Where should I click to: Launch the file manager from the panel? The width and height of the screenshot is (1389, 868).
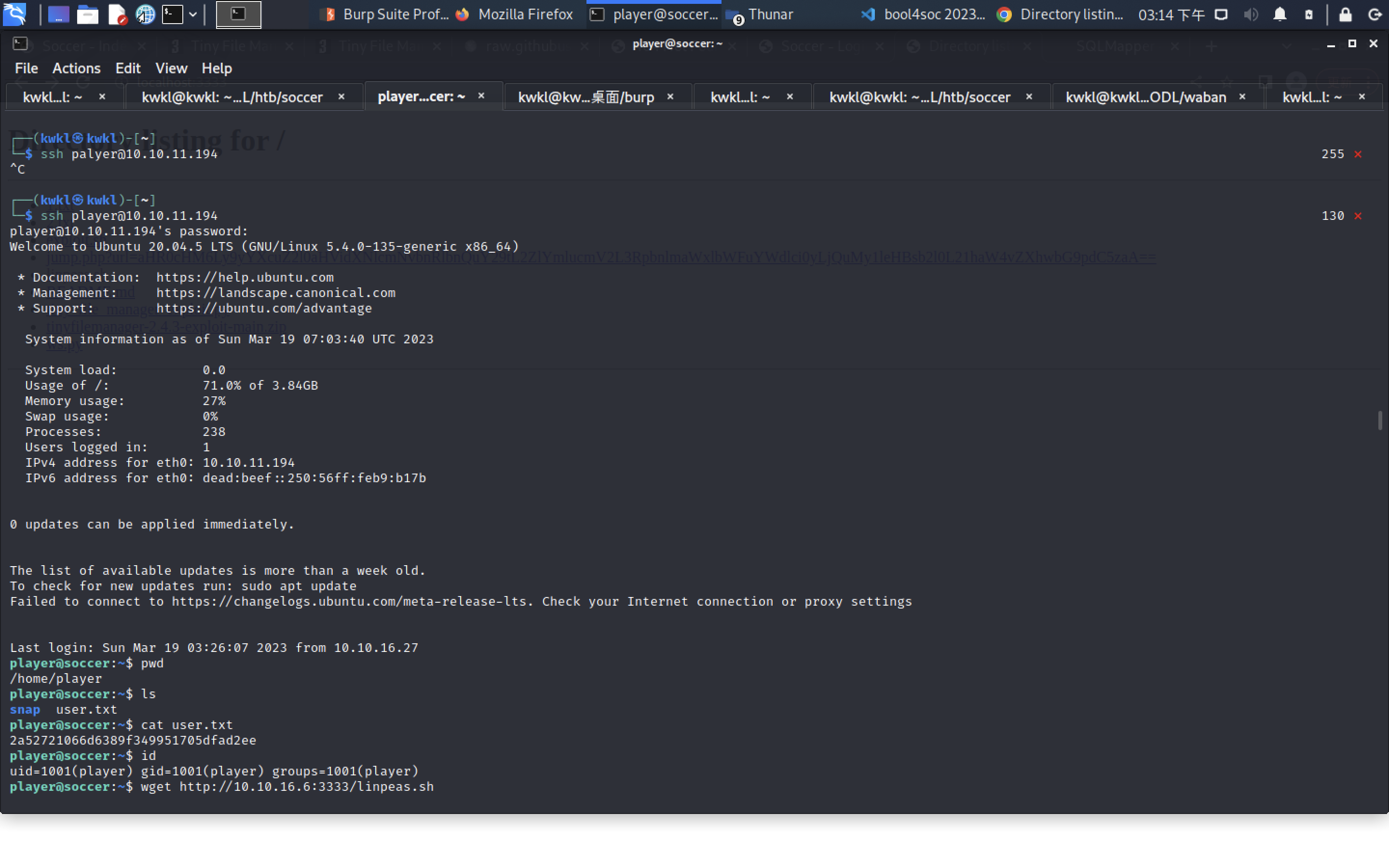point(88,14)
